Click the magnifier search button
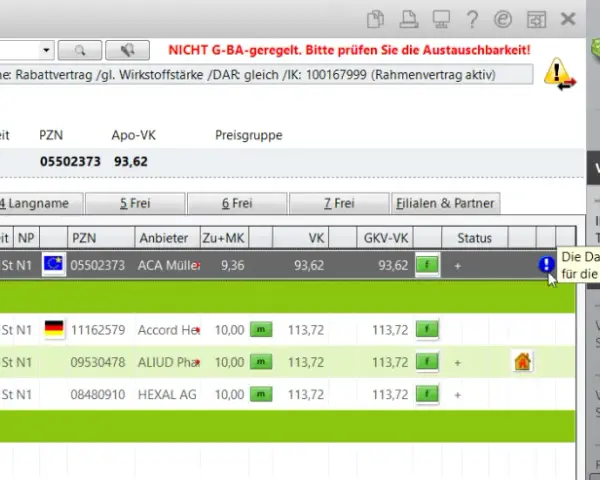The height and width of the screenshot is (480, 600). click(80, 50)
